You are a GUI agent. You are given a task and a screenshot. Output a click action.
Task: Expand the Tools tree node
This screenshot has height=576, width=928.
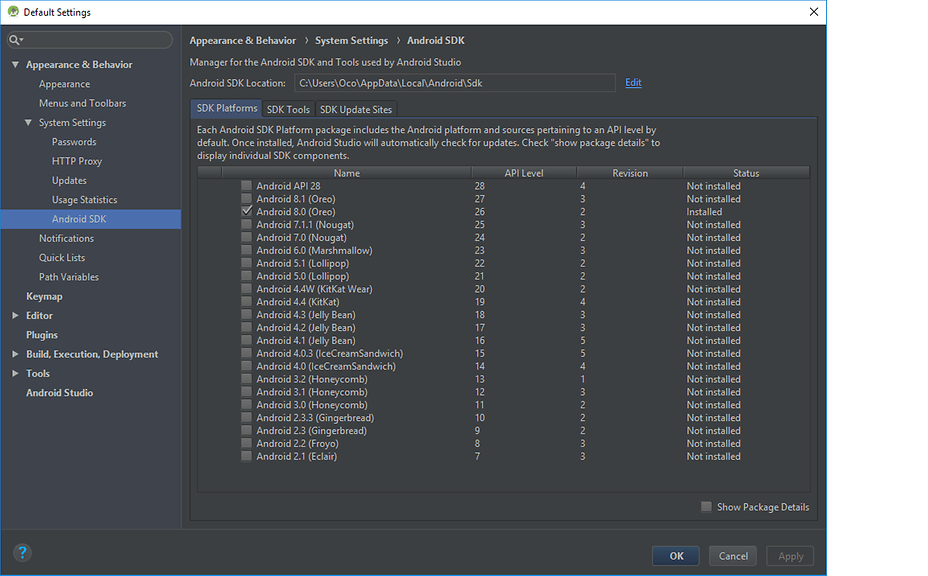point(15,374)
